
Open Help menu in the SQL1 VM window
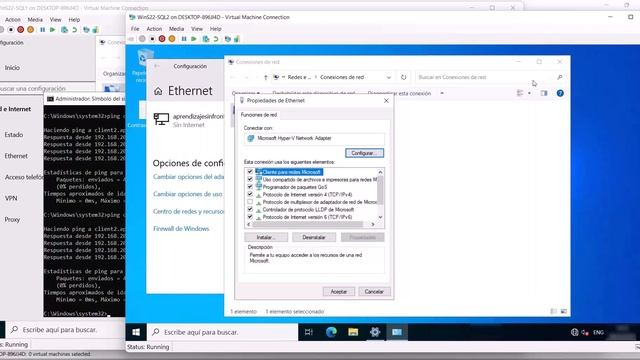pyautogui.click(x=74, y=20)
